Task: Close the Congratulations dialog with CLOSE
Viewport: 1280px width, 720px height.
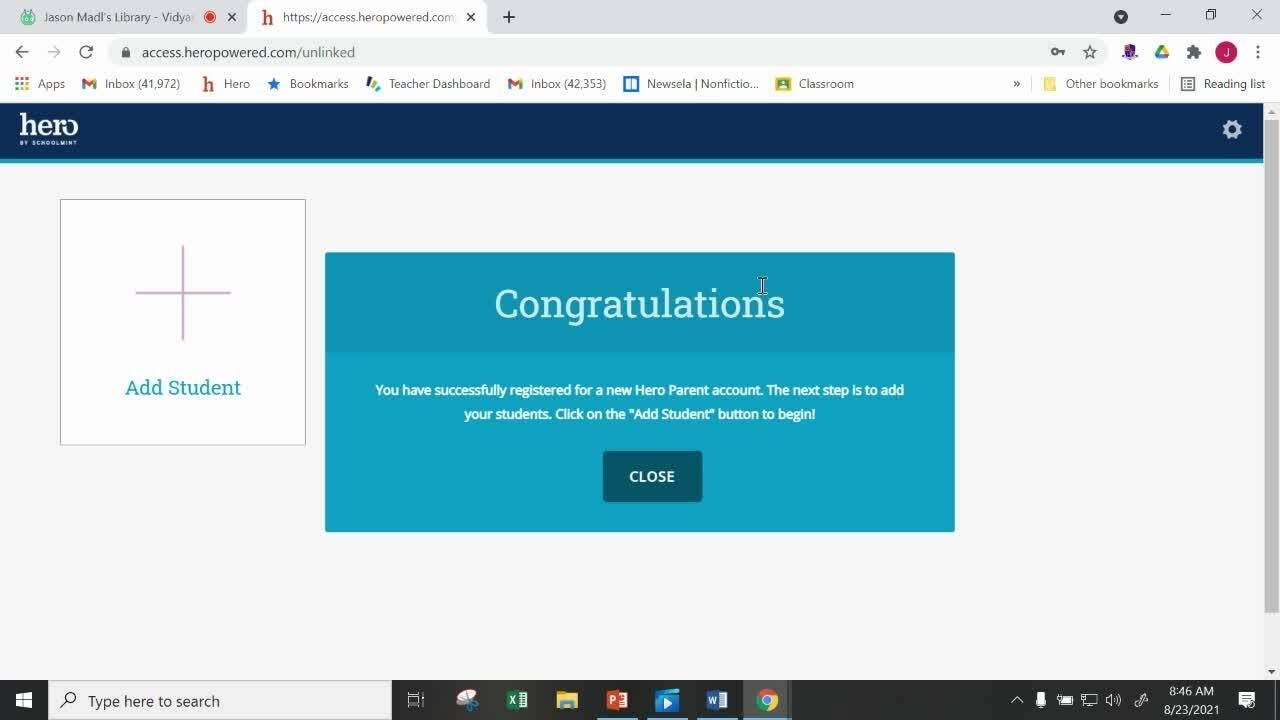Action: coord(652,476)
